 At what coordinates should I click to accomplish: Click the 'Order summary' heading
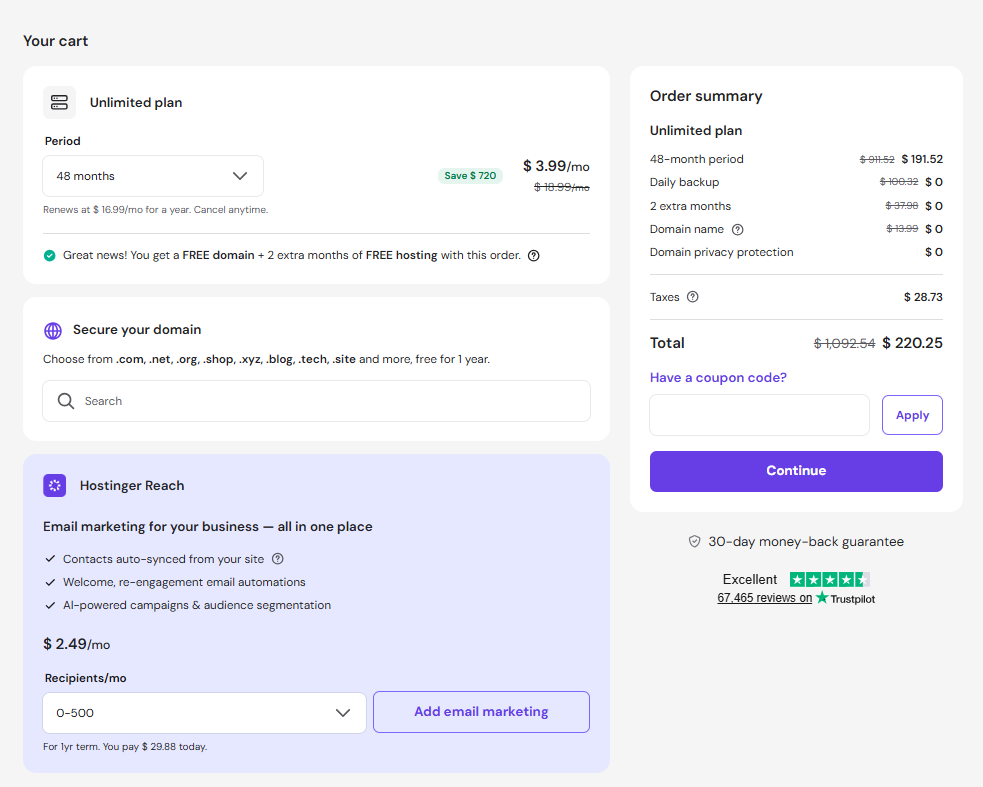coord(706,97)
